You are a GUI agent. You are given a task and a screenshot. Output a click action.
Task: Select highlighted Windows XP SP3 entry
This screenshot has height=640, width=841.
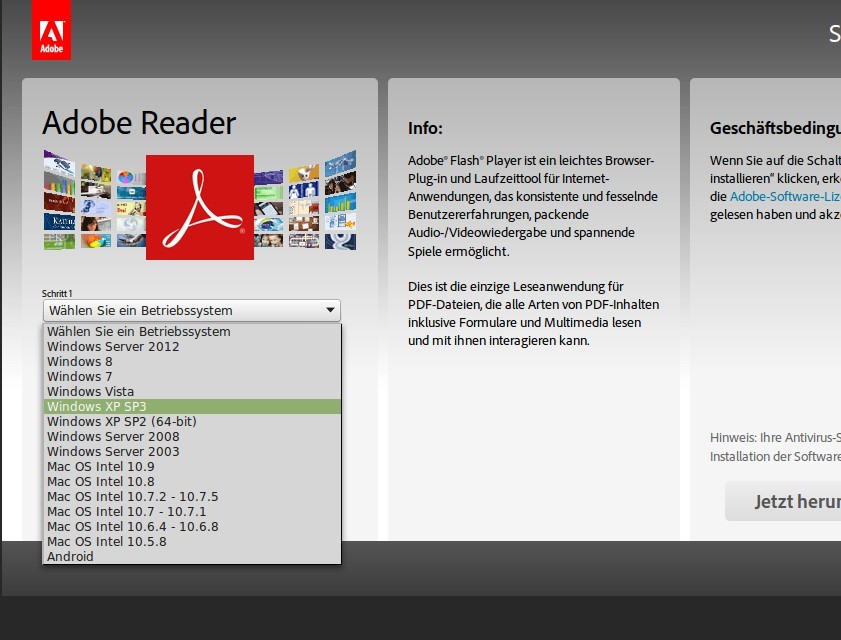[96, 407]
